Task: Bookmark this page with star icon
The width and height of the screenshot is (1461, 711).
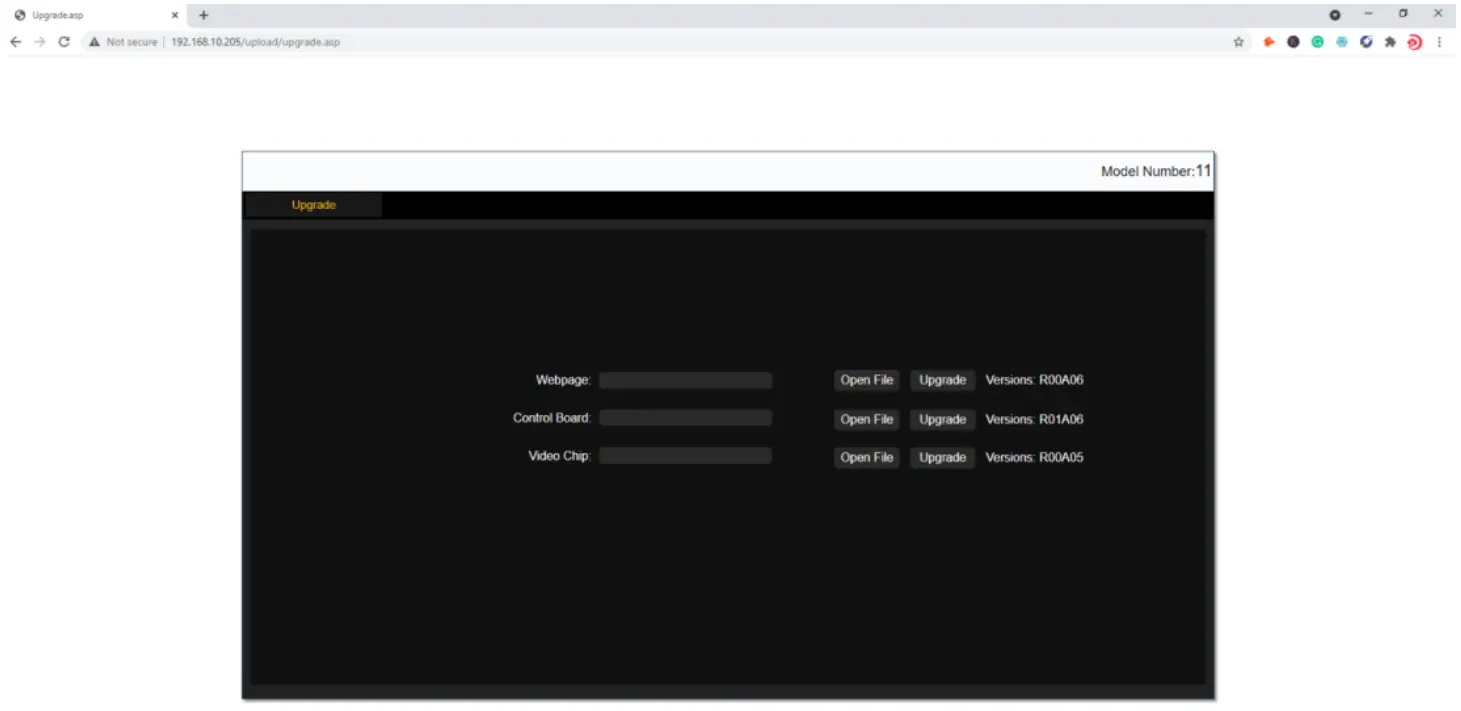Action: click(1239, 42)
